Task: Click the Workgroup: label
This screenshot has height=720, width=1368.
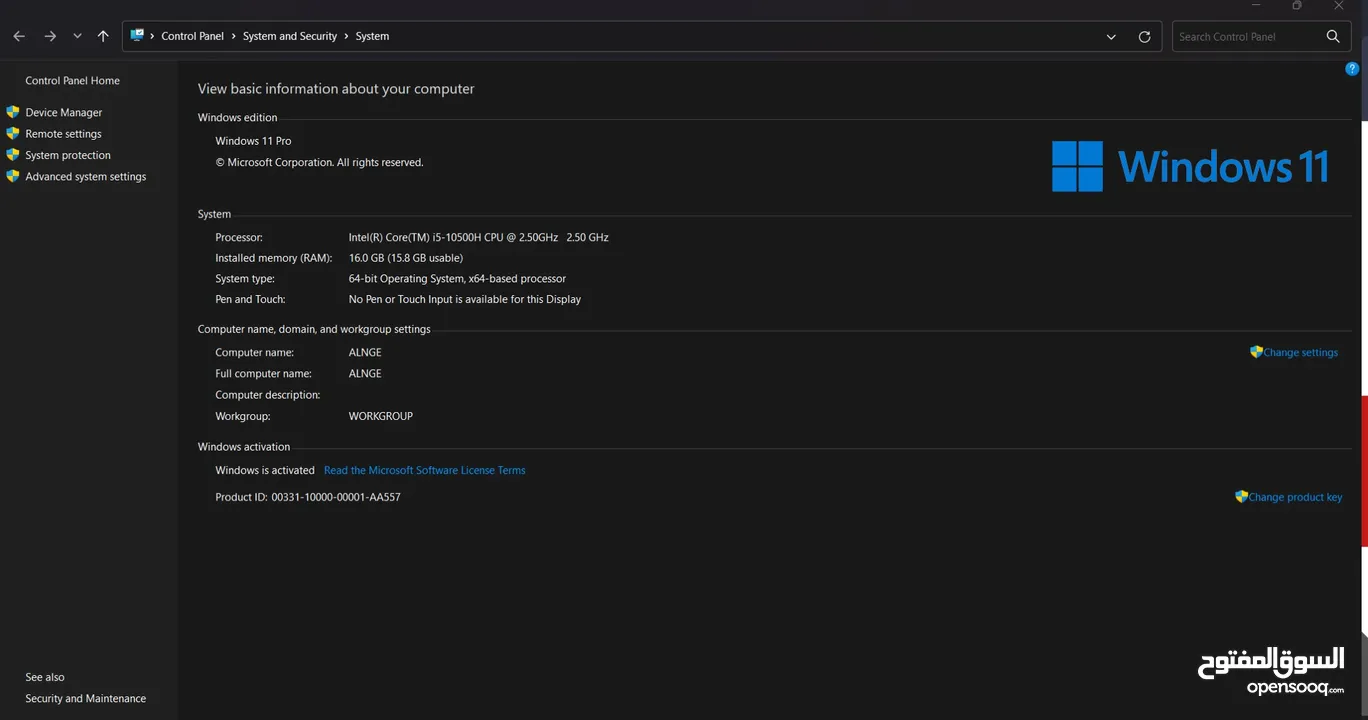Action: click(x=242, y=416)
